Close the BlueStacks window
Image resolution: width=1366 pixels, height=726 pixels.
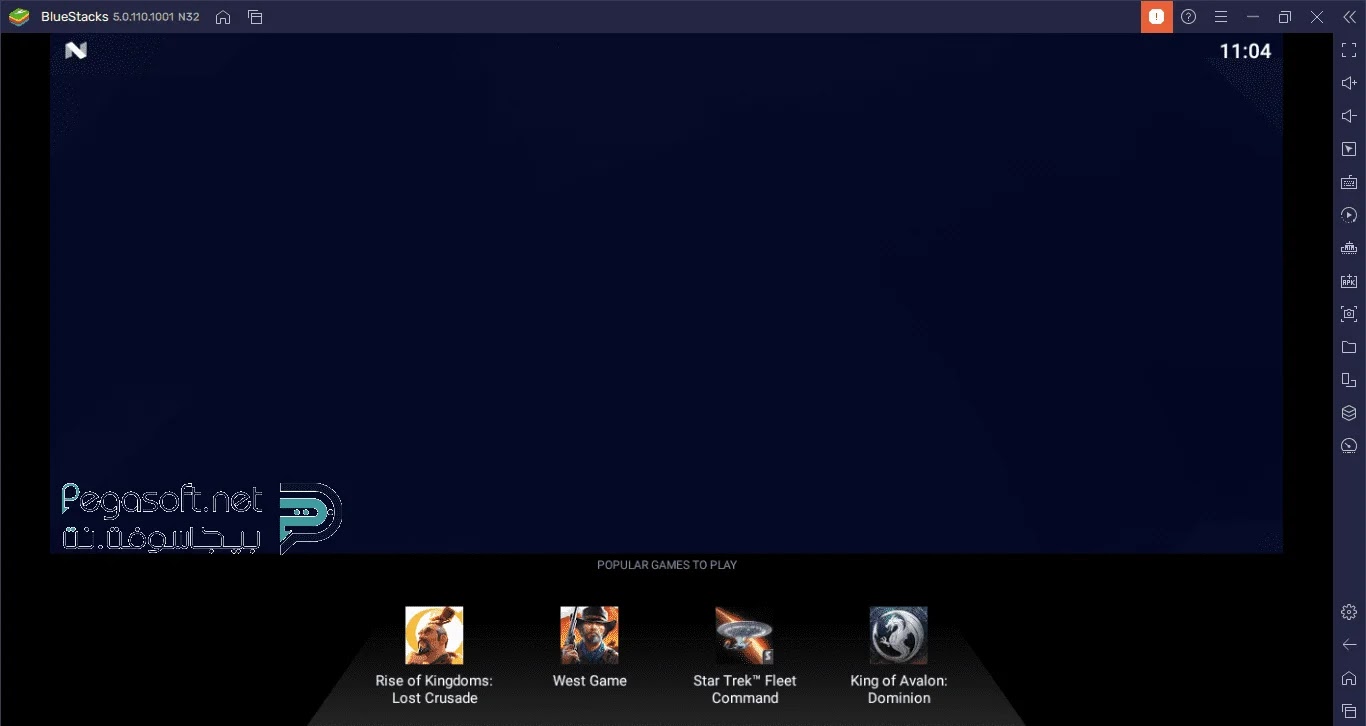point(1317,17)
